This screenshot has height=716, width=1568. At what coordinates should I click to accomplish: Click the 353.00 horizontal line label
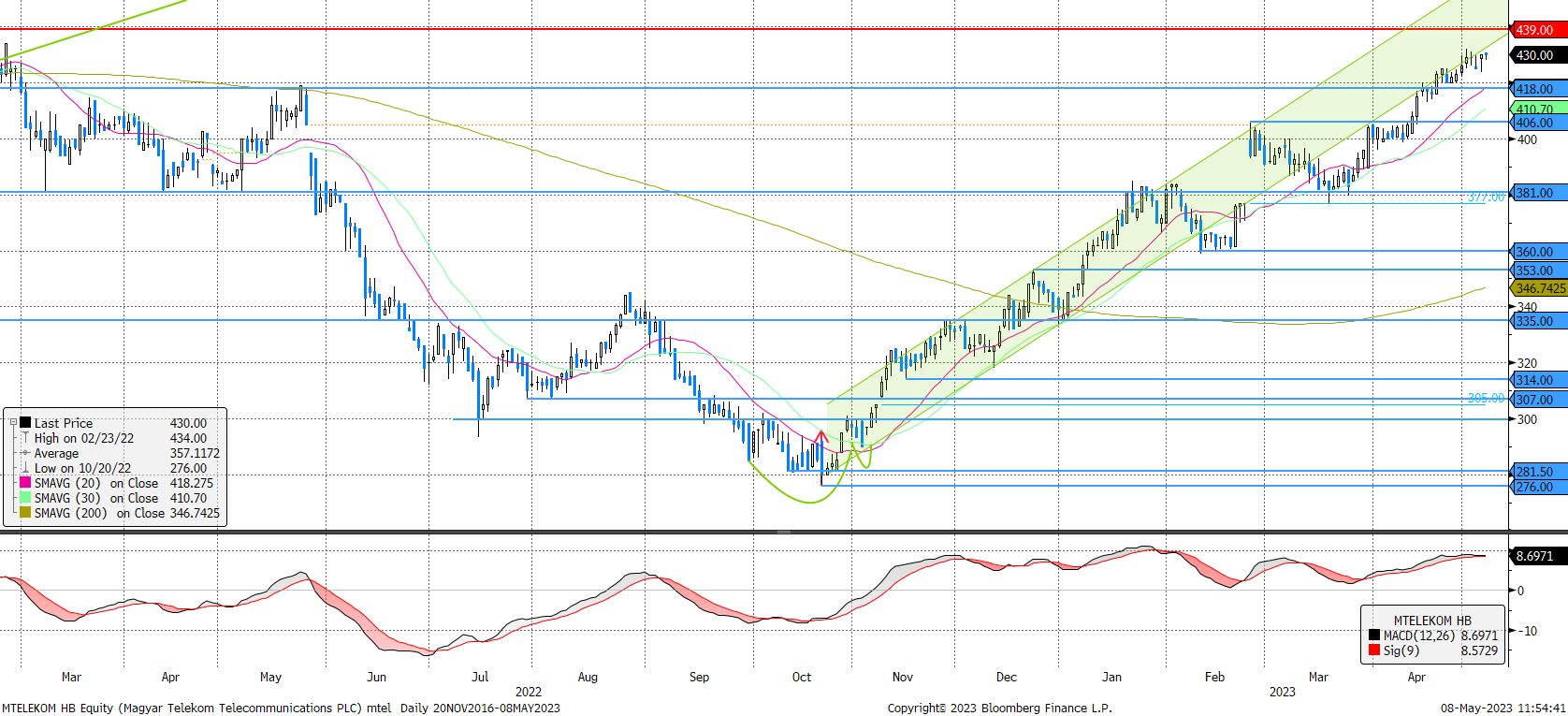tap(1539, 270)
